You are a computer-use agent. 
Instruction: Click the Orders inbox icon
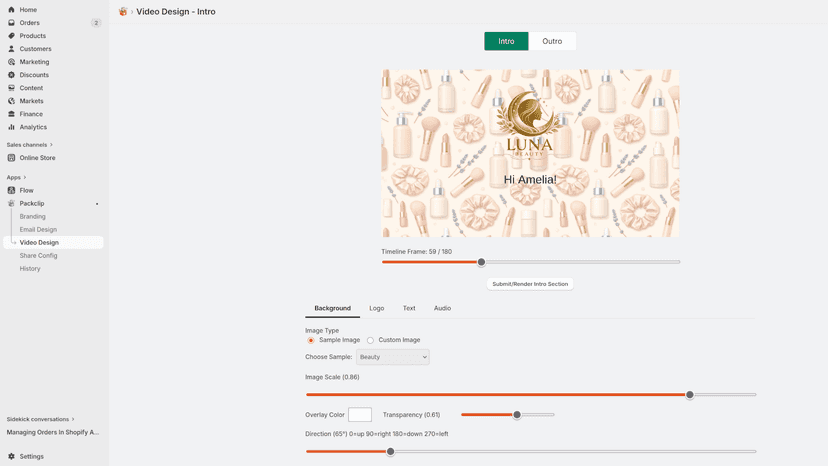pos(11,23)
